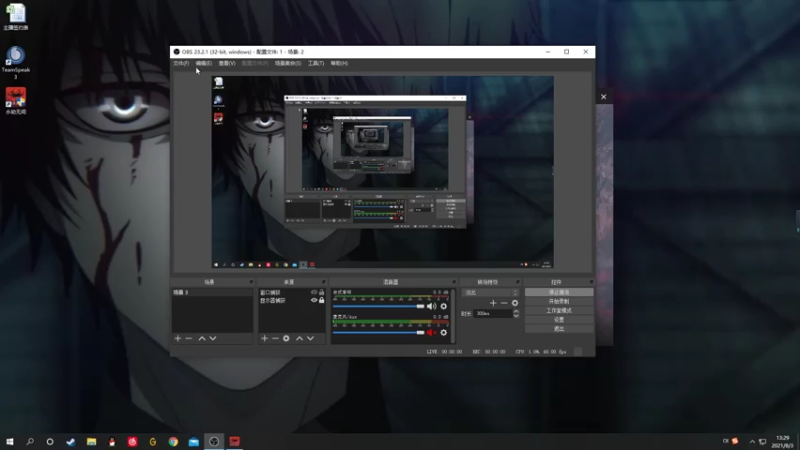Open the 工具(T) menu

(316, 63)
